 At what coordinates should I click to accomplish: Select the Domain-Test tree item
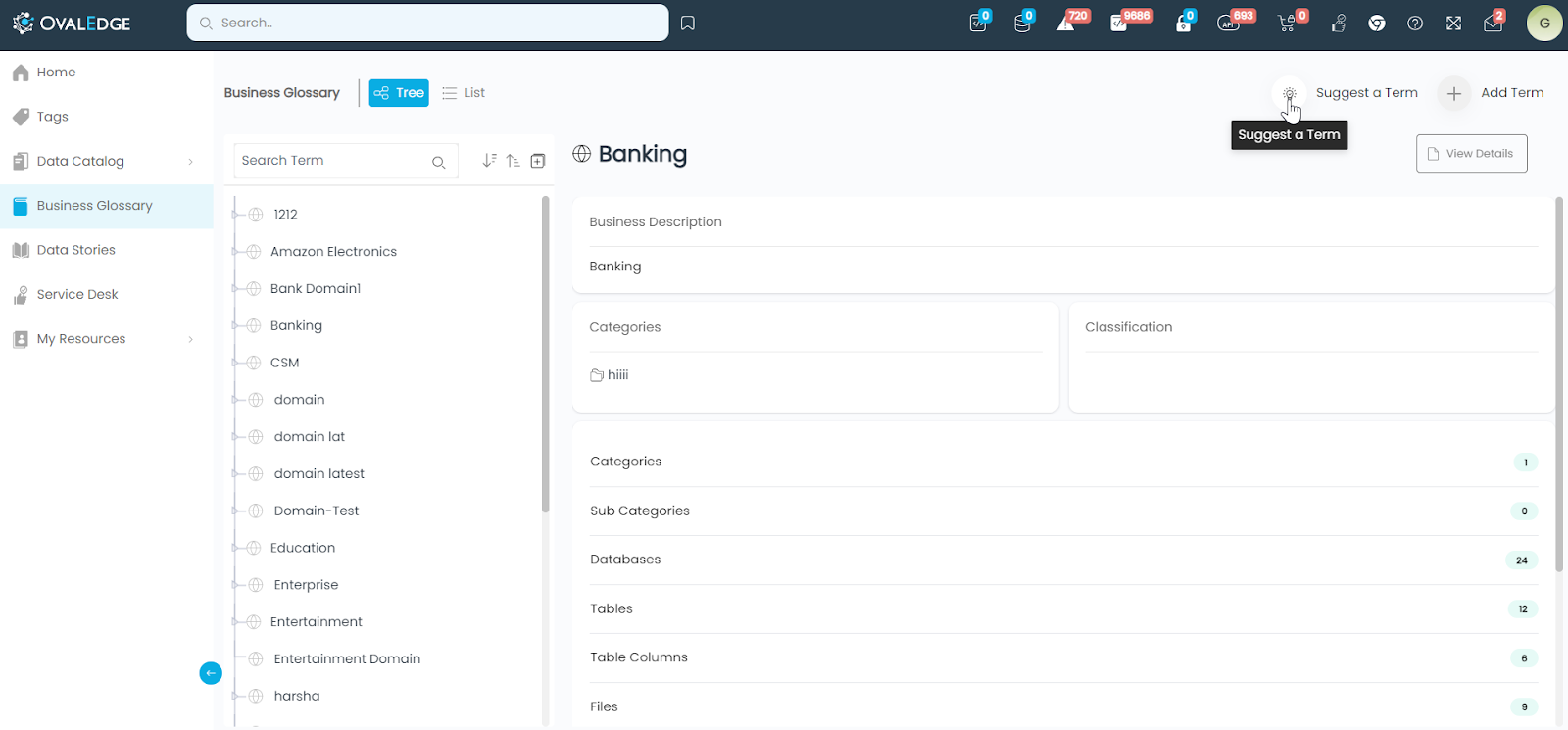point(316,511)
